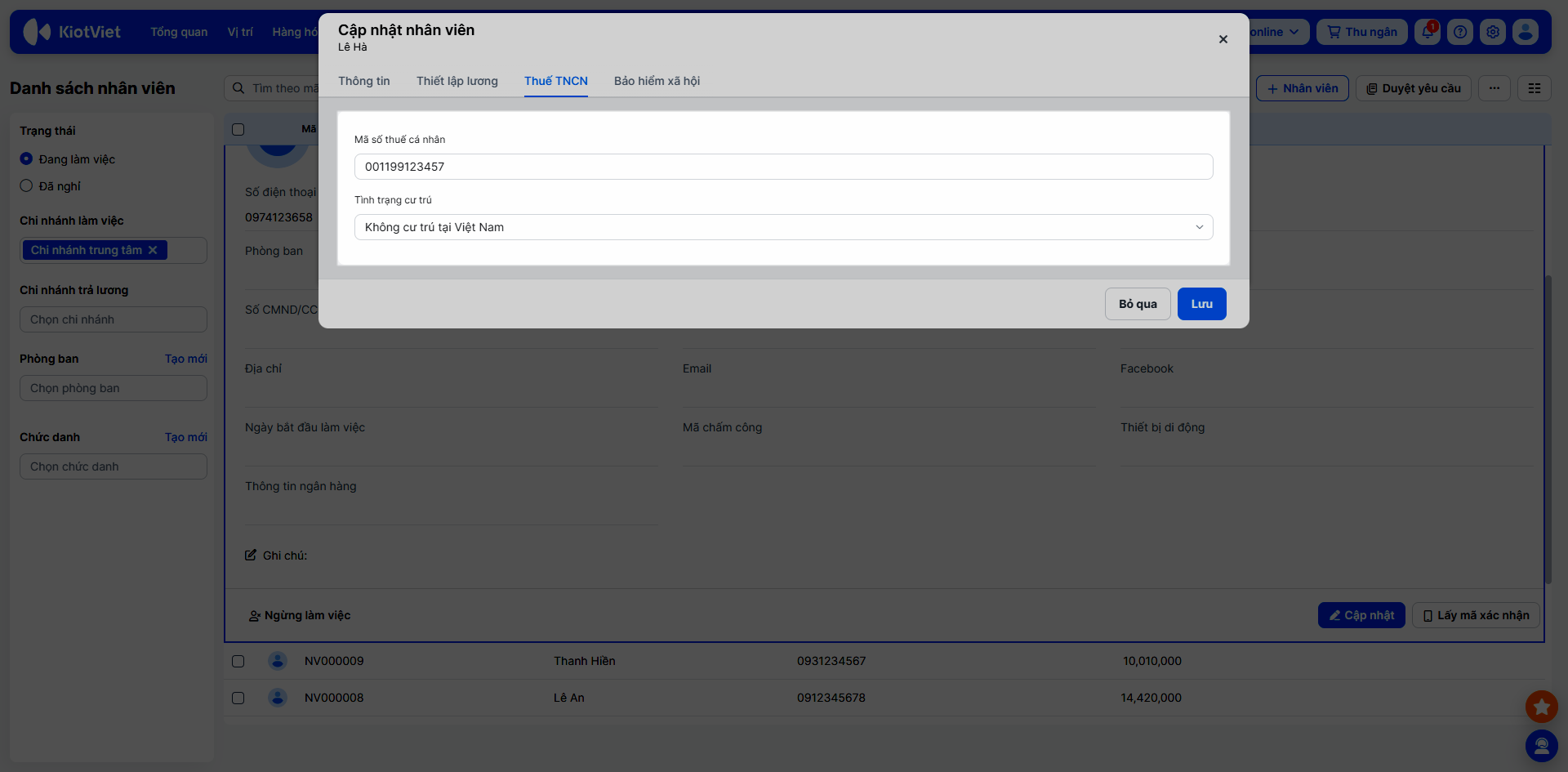Click the salary value 14,420,000

click(1151, 698)
